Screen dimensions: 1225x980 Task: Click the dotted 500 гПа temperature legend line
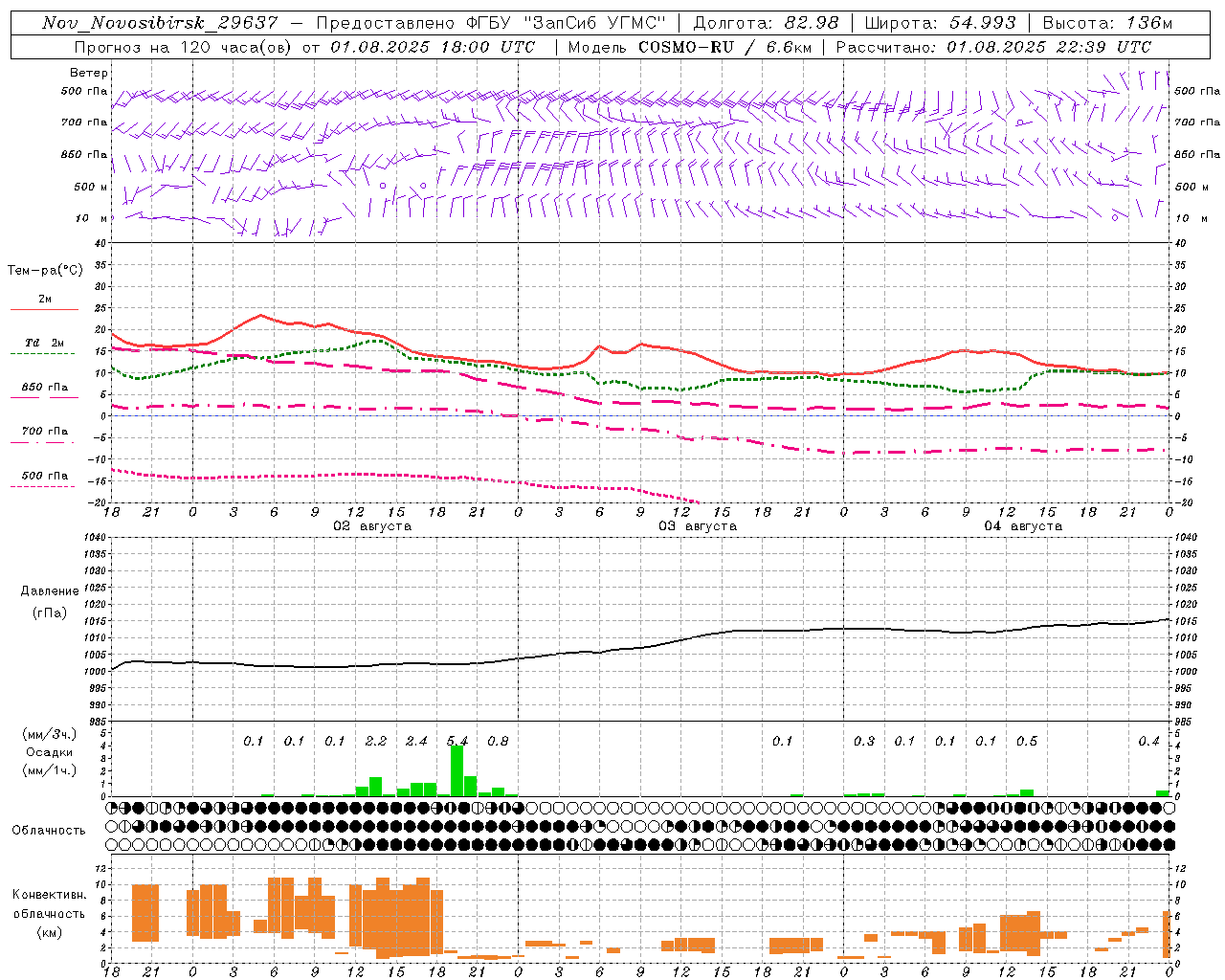coord(42,487)
